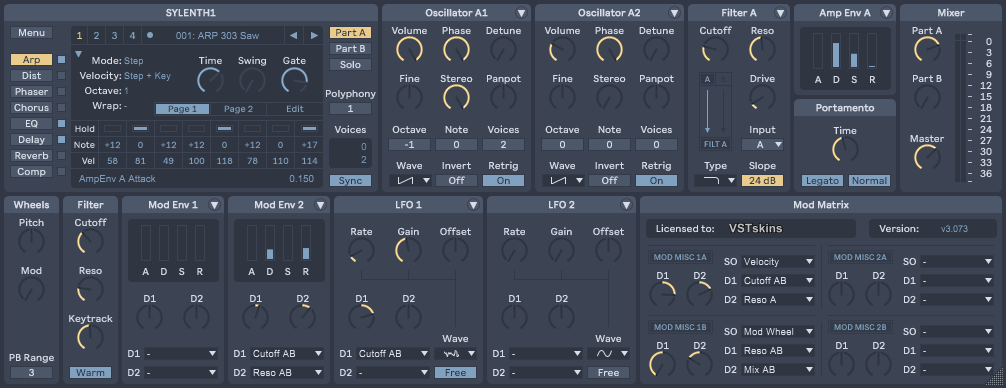Click the Filter A Drive knob
The width and height of the screenshot is (1006, 388).
pyautogui.click(x=762, y=97)
